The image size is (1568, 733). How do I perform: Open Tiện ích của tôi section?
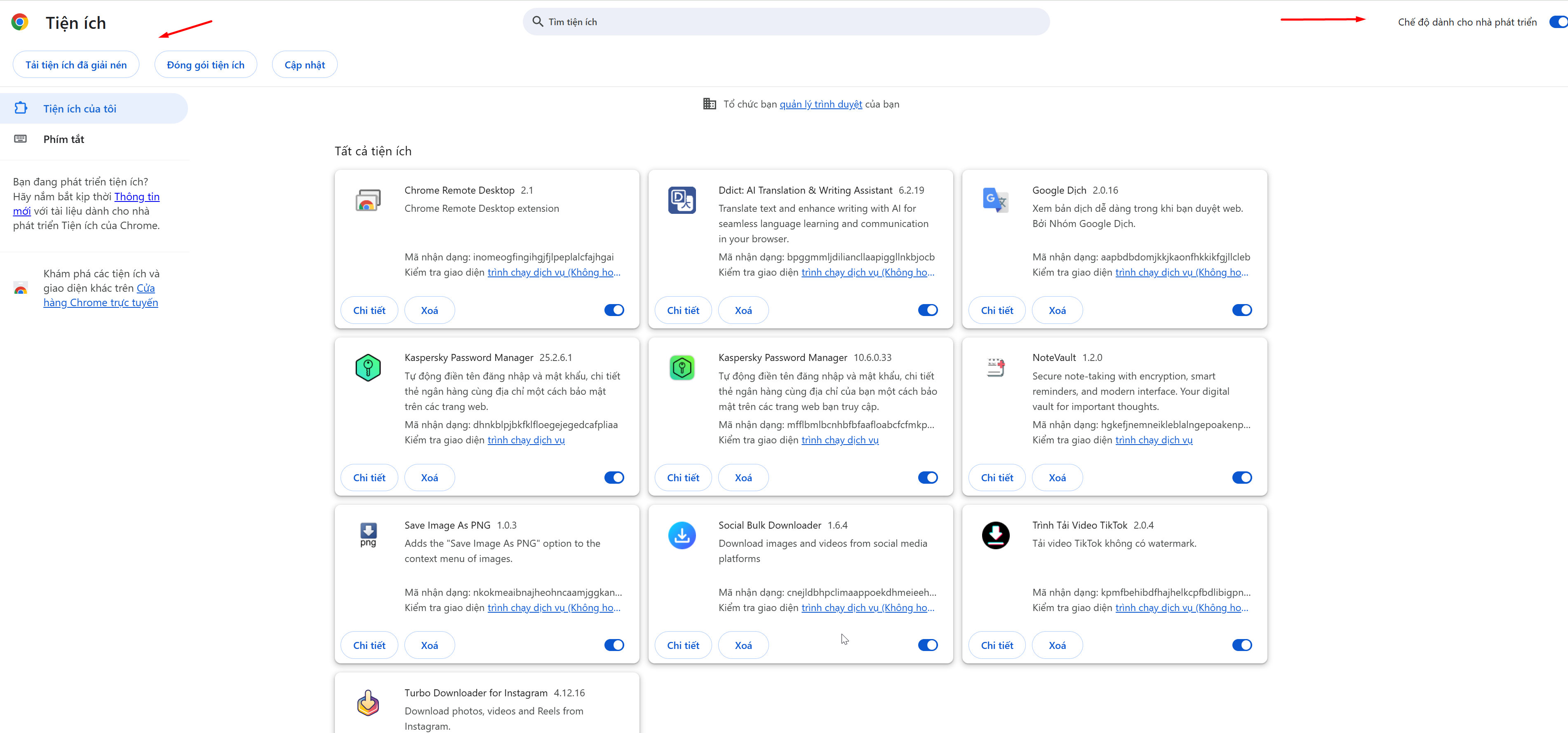click(94, 108)
